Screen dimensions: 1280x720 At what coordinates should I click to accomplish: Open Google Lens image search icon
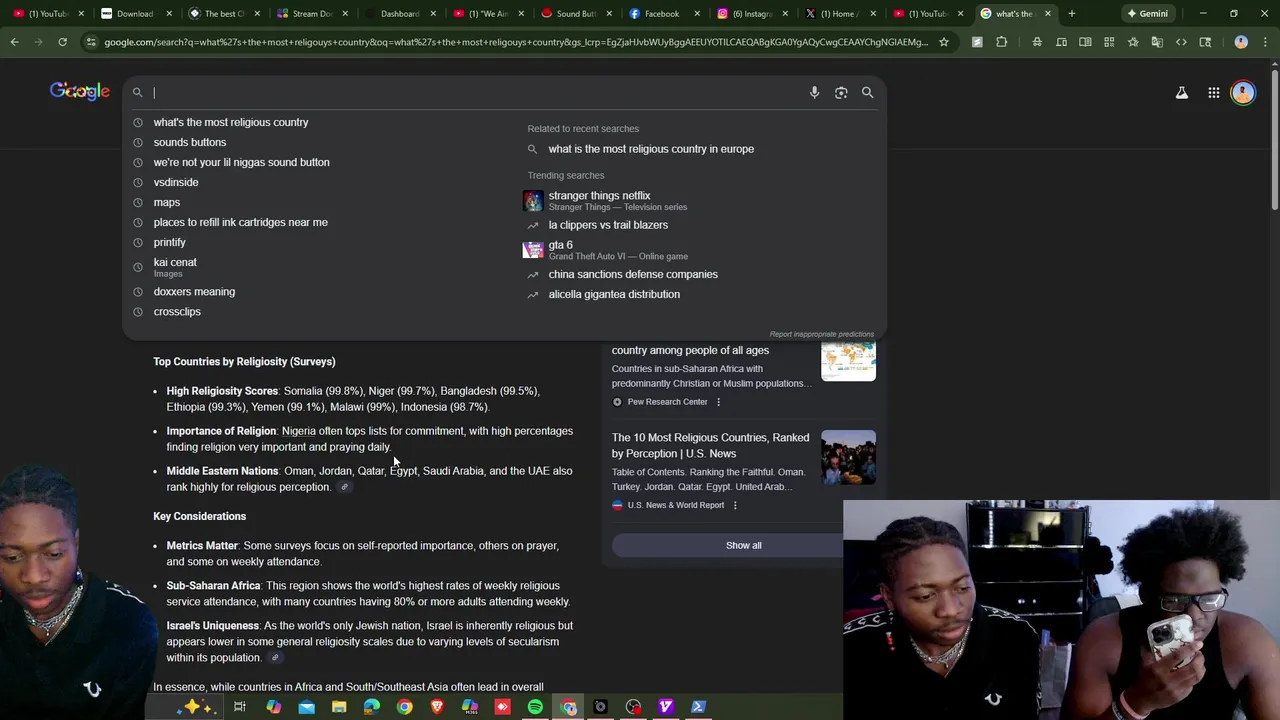841,92
